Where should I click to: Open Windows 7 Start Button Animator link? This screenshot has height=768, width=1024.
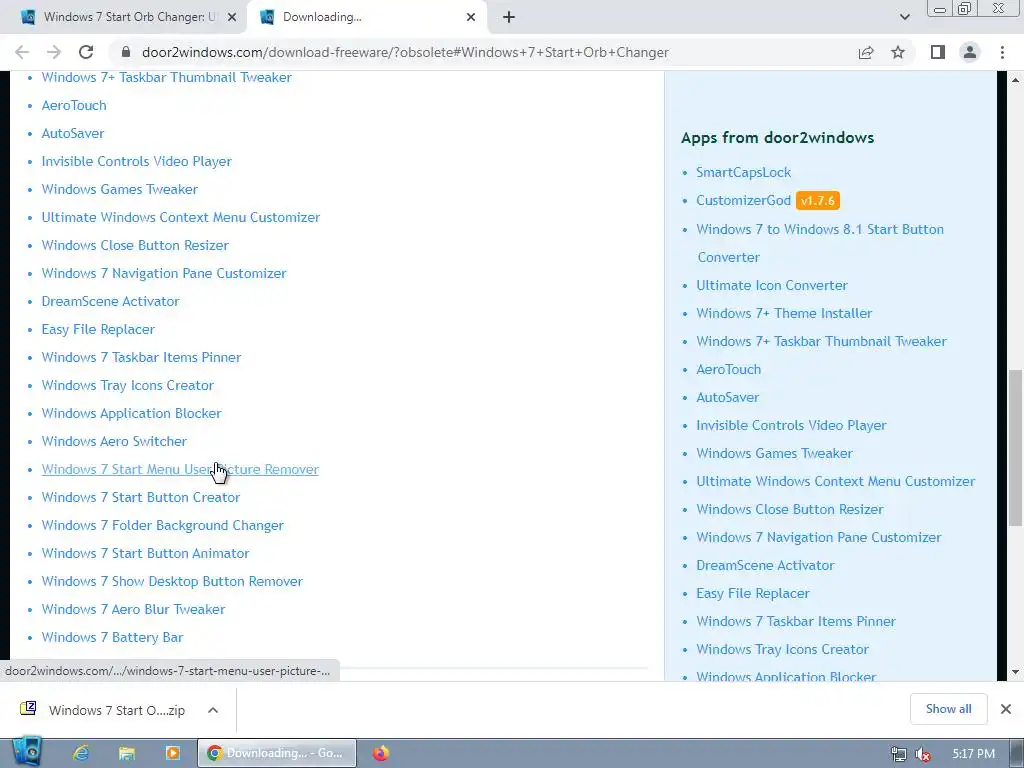(145, 553)
